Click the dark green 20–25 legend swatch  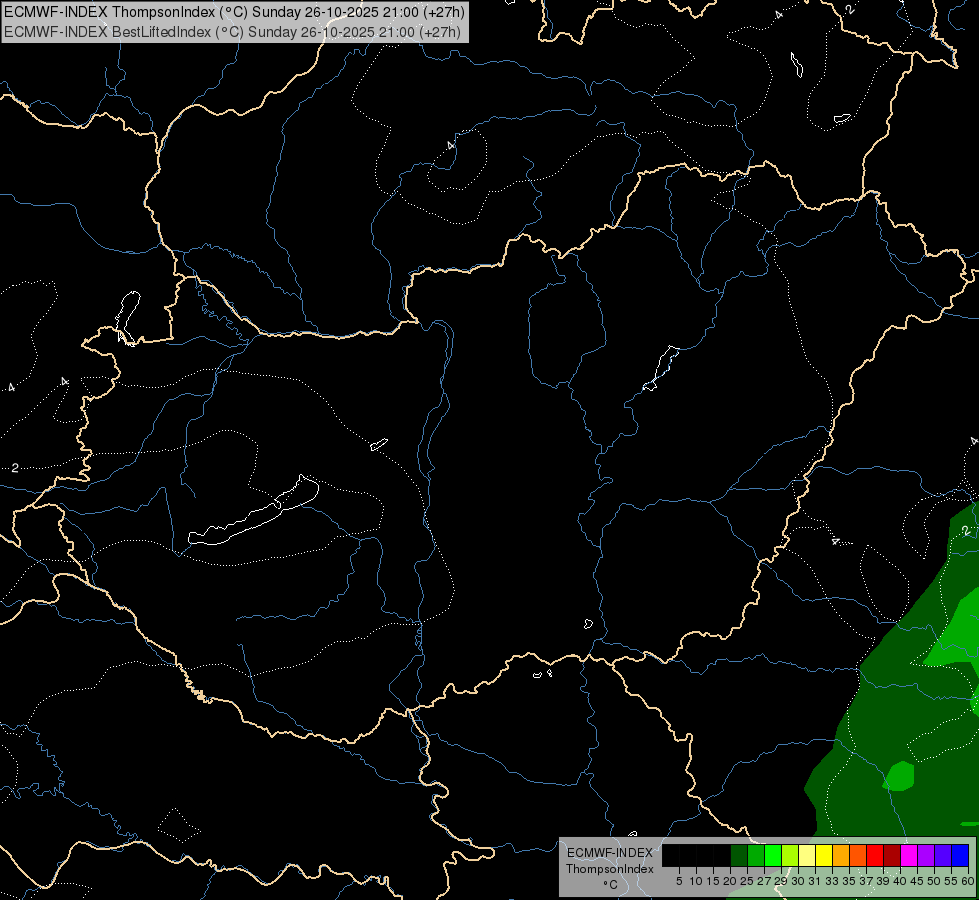(x=739, y=856)
